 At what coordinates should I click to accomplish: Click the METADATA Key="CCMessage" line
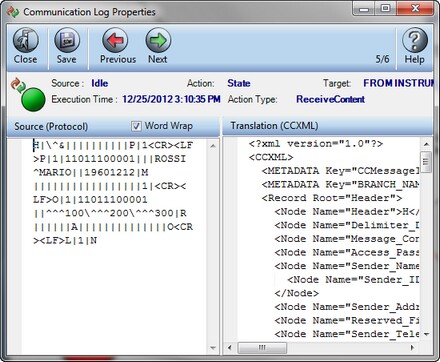click(340, 171)
